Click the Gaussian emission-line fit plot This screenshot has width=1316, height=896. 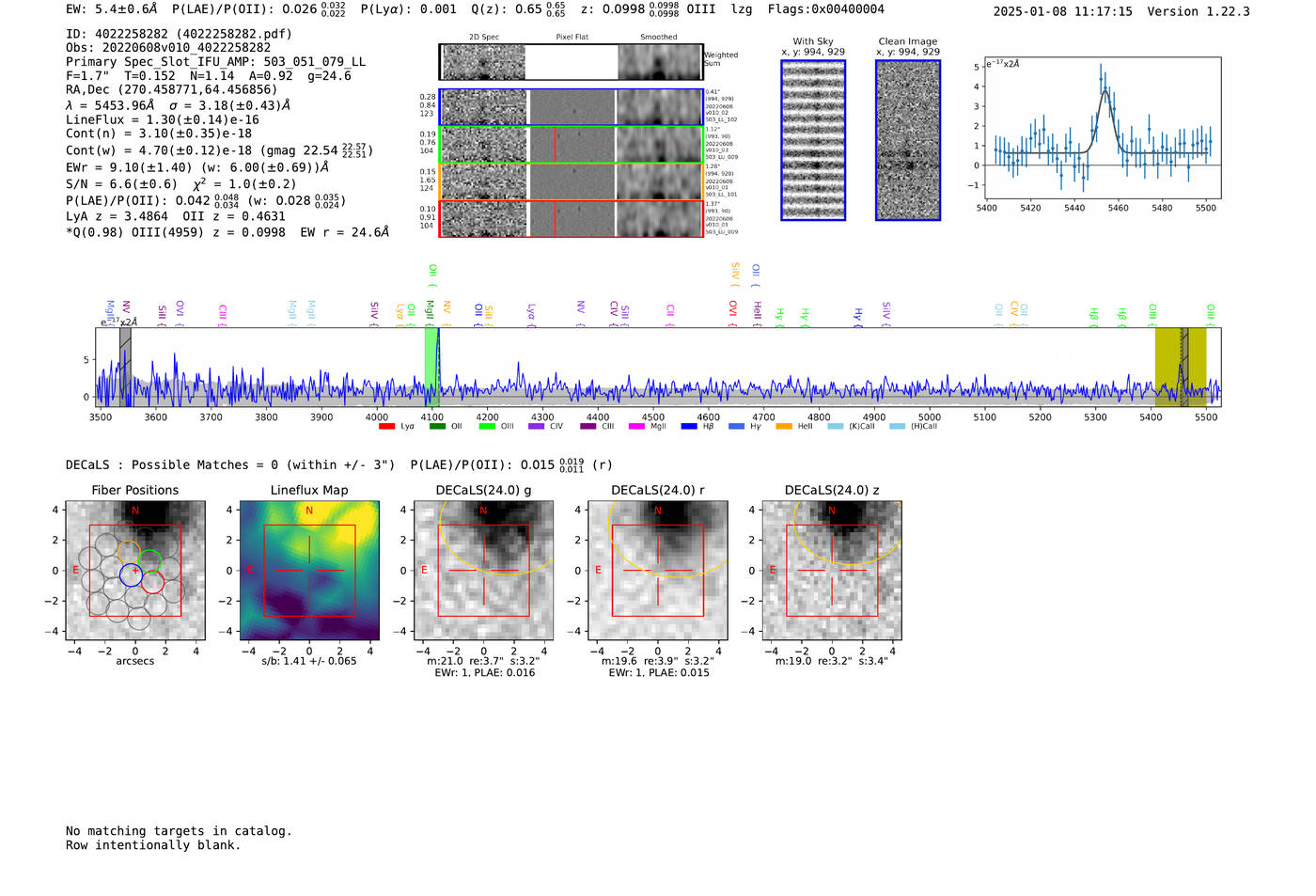[1103, 128]
